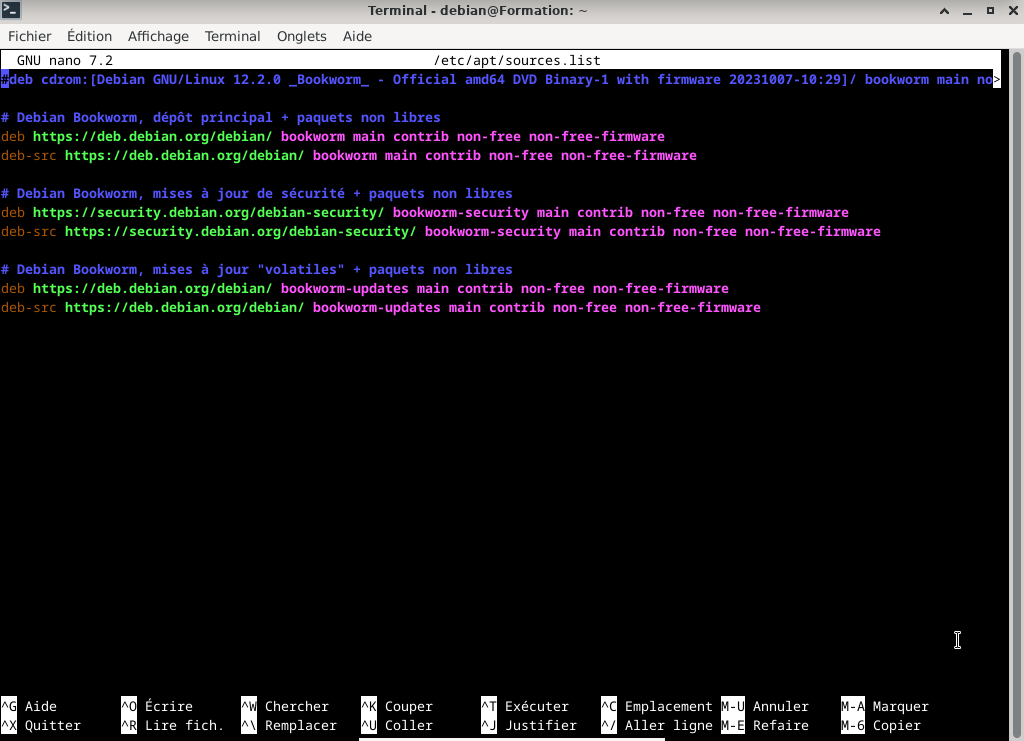The image size is (1024, 741).
Task: Click the ^/ Aller ligne shortcut hint
Action: tap(657, 725)
